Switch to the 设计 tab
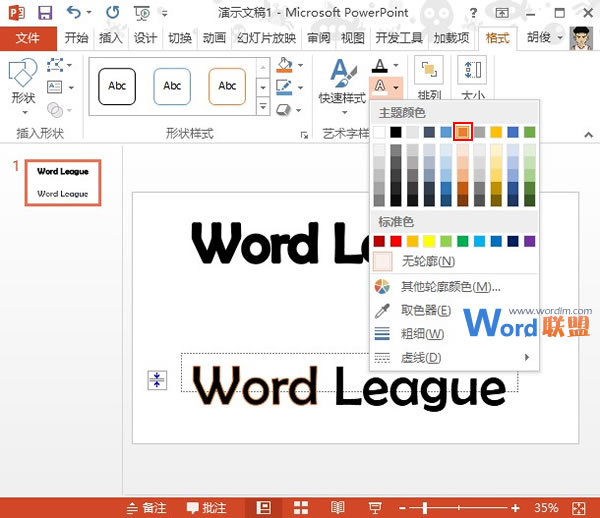The width and height of the screenshot is (600, 518). pyautogui.click(x=145, y=38)
